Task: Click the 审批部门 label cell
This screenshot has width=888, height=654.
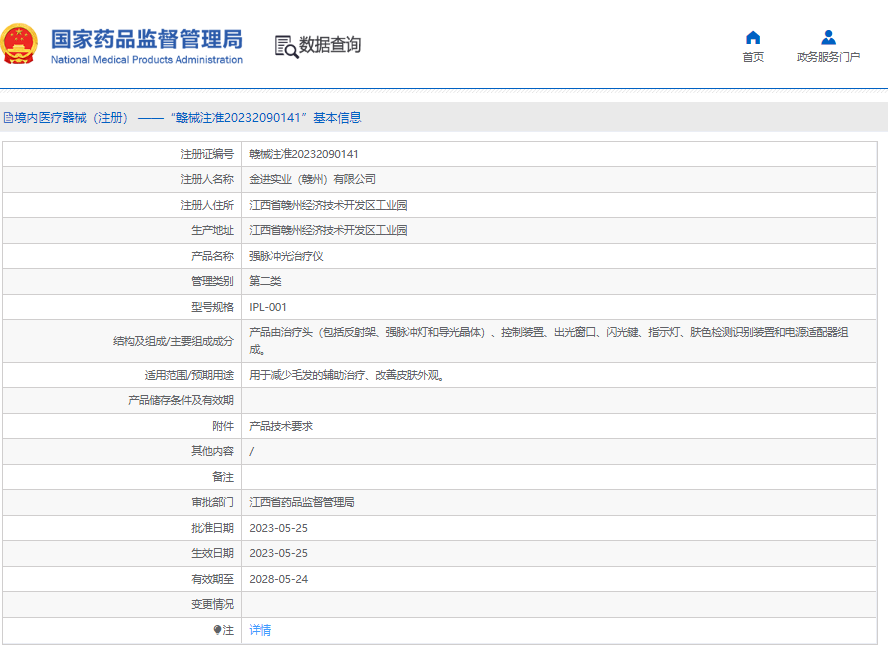Action: click(122, 502)
